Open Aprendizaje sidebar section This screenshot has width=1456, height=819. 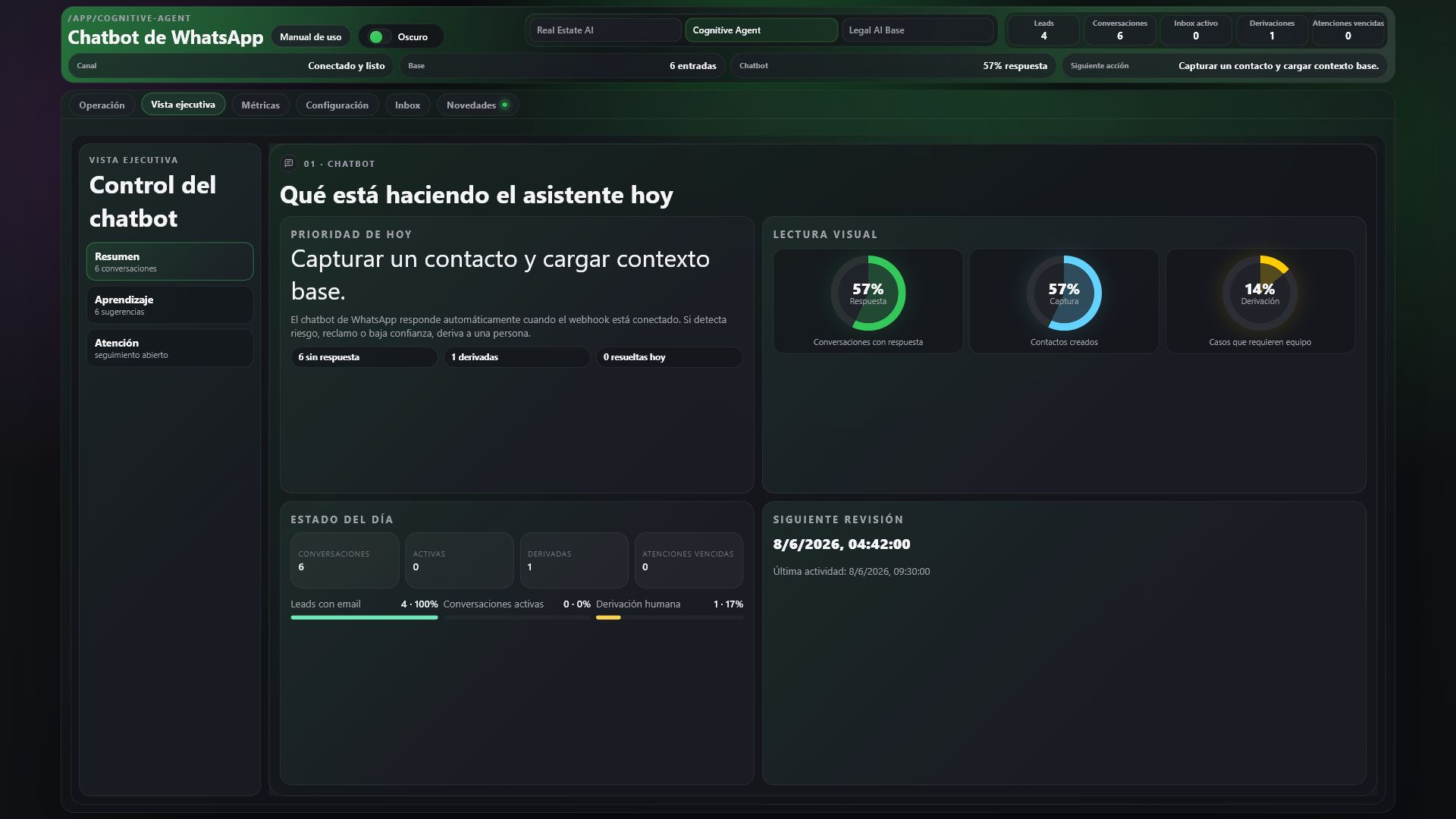point(170,305)
